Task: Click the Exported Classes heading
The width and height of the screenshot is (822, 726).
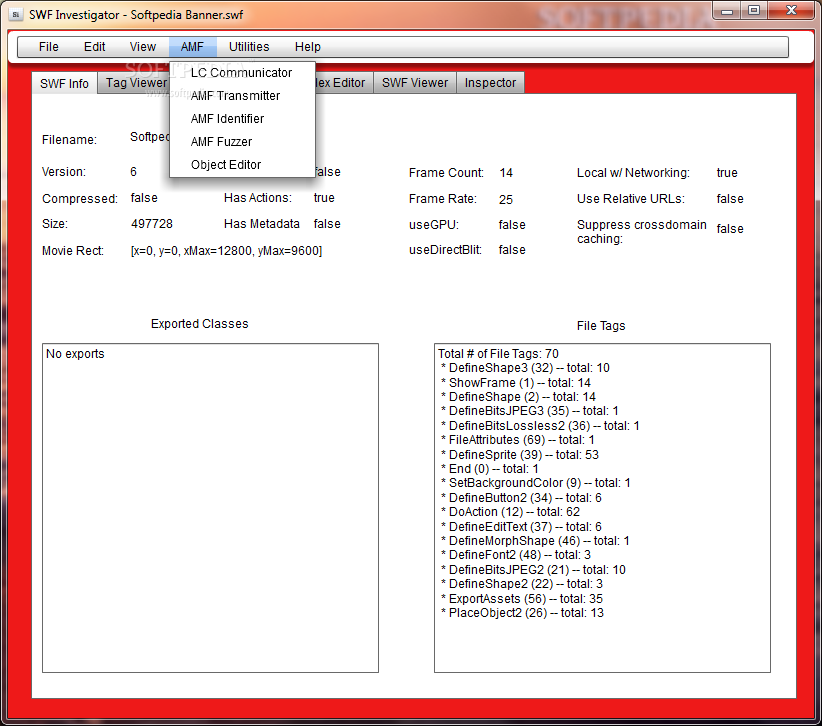Action: tap(200, 324)
